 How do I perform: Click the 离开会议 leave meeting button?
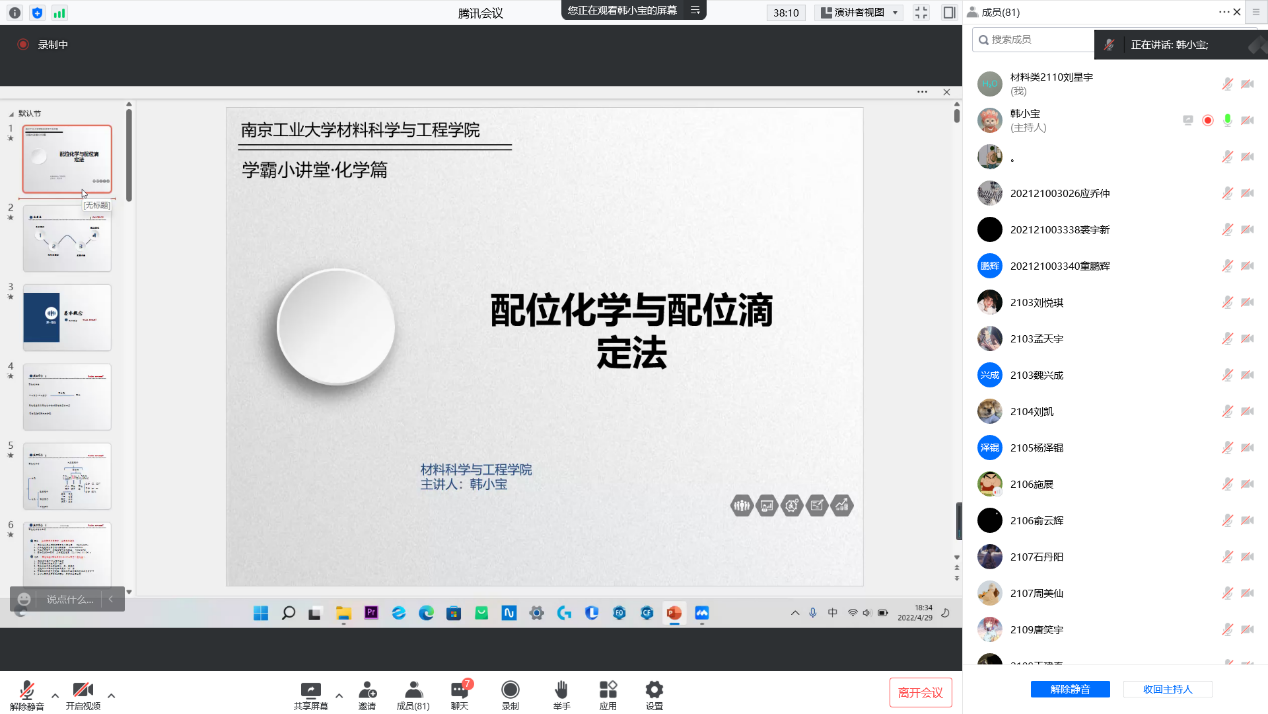coord(920,692)
